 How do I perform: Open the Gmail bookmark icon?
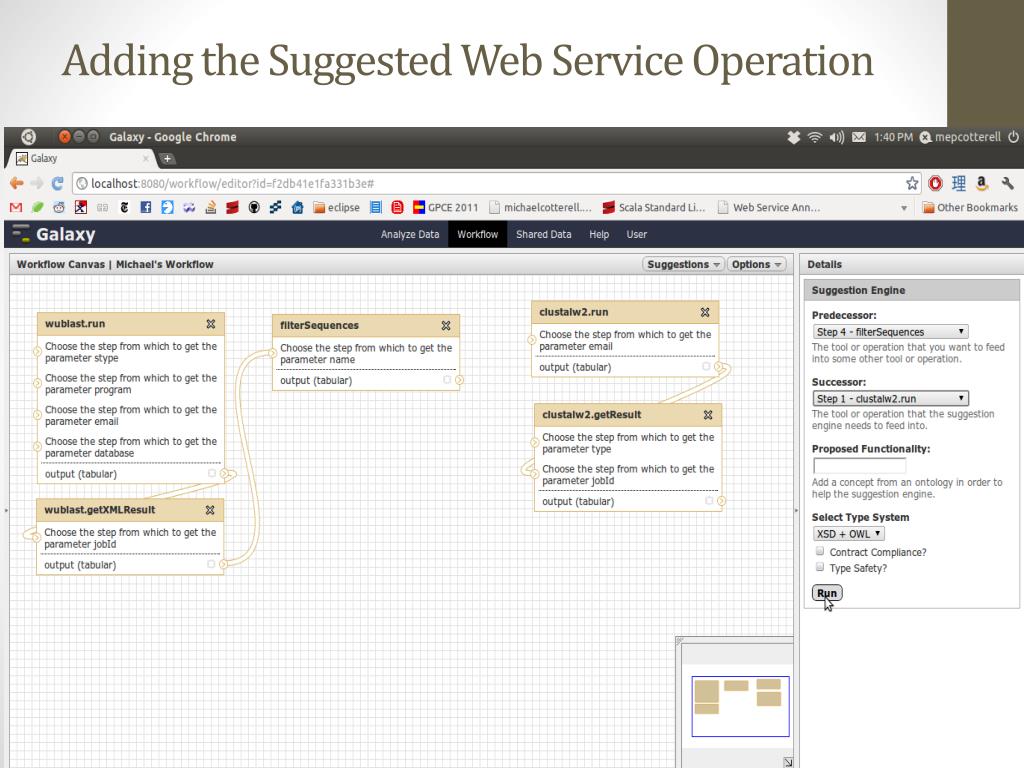click(16, 208)
